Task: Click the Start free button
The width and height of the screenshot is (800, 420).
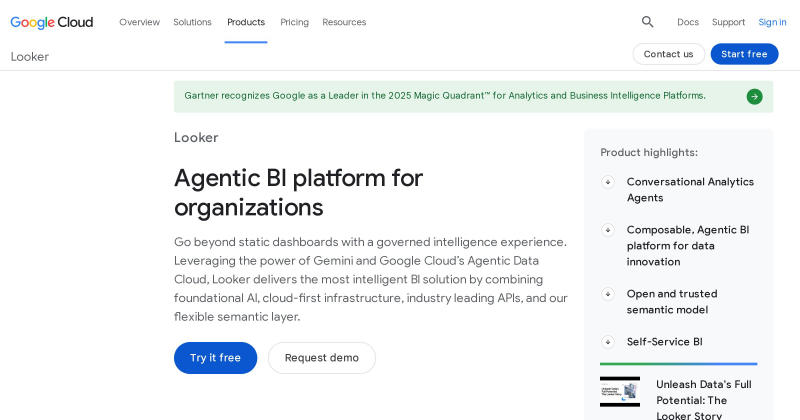Action: tap(744, 54)
